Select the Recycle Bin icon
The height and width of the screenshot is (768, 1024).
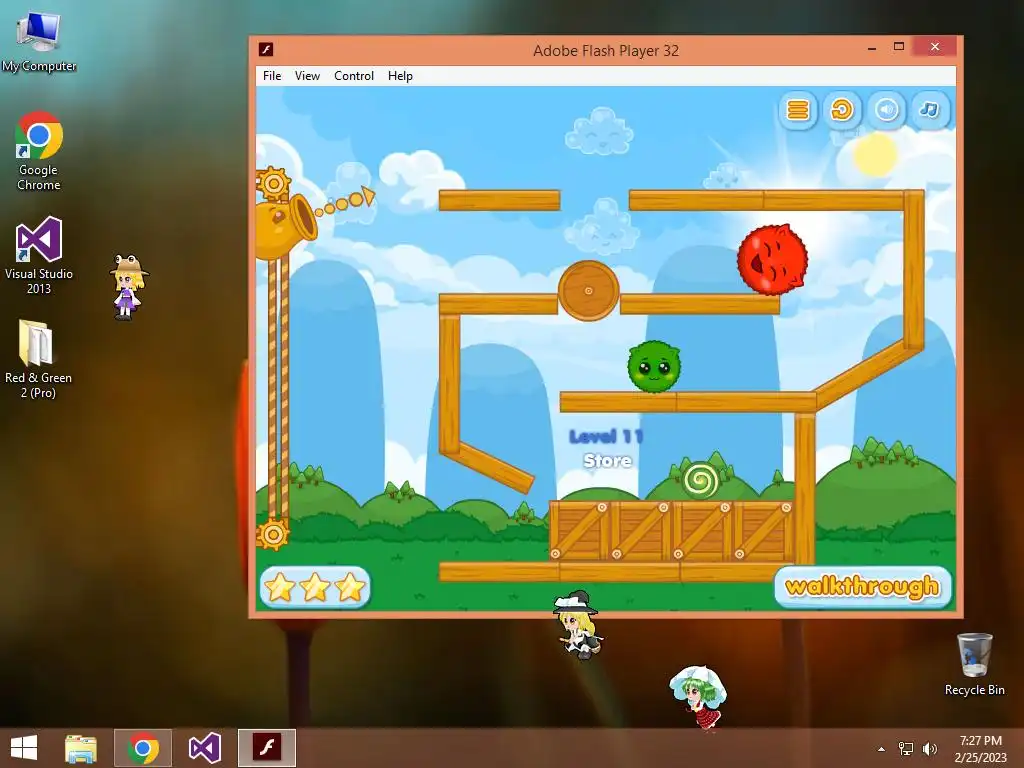pos(974,664)
